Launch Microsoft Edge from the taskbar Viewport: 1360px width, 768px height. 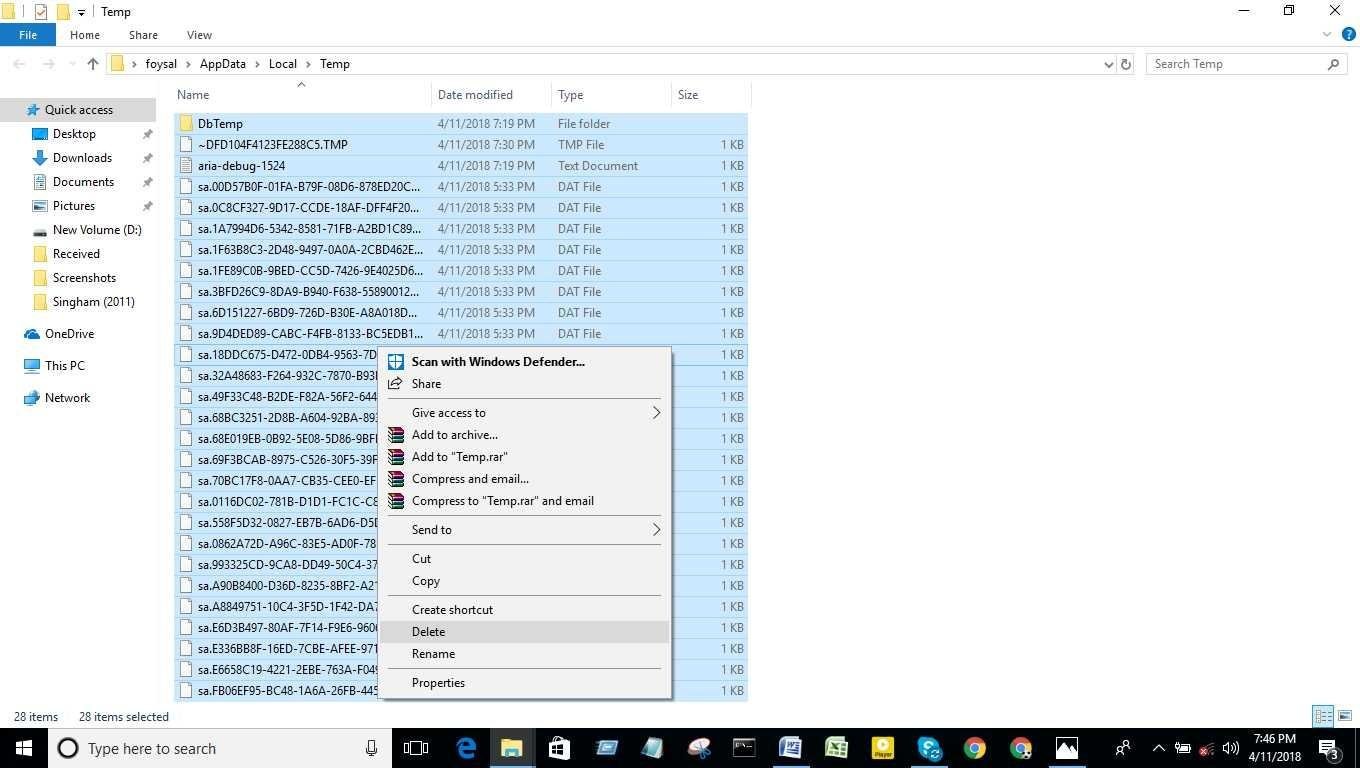(466, 748)
